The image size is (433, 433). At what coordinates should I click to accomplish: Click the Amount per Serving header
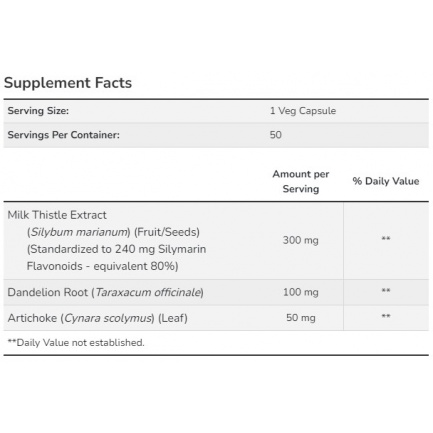click(301, 181)
